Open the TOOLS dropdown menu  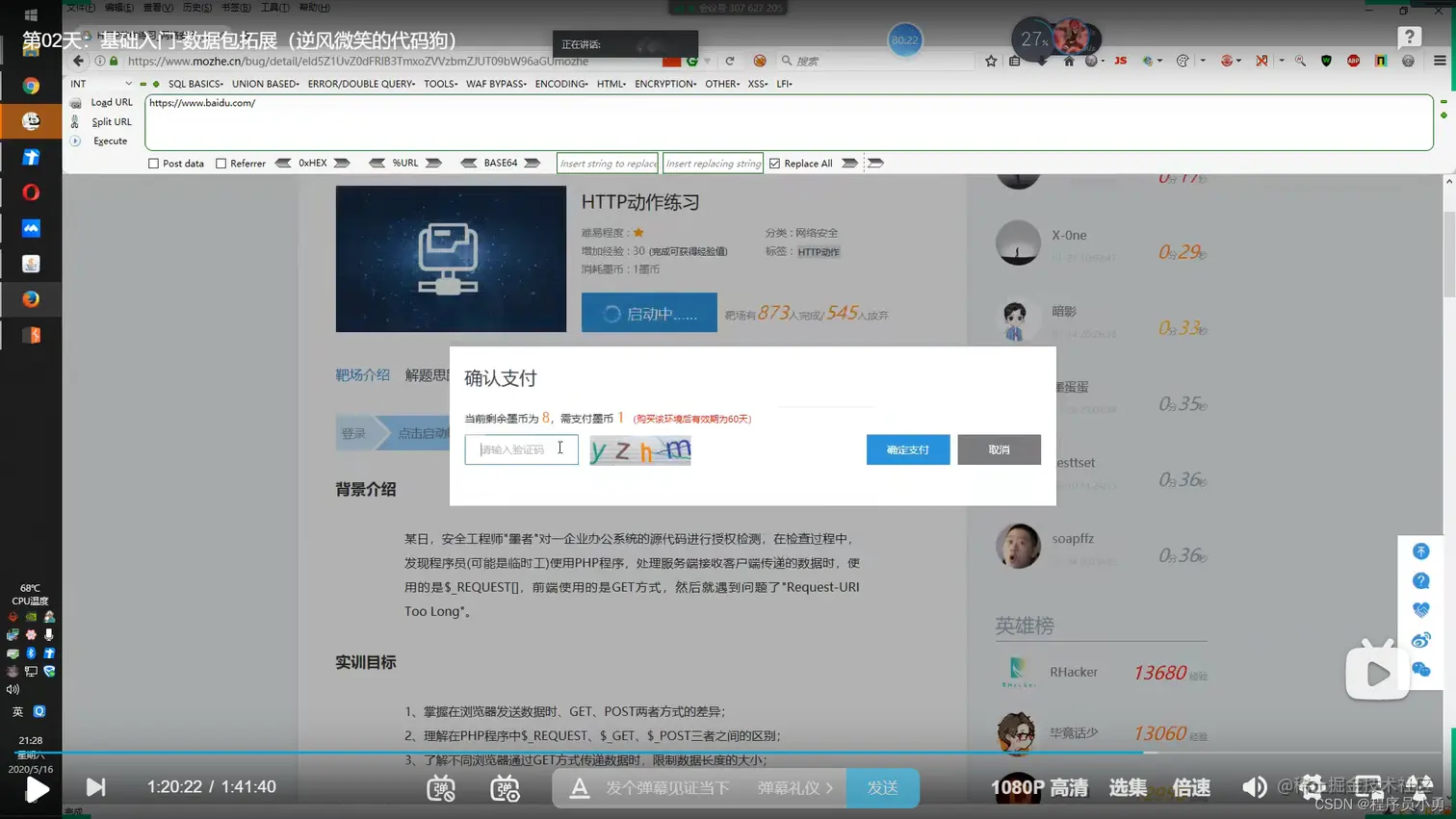click(x=440, y=84)
